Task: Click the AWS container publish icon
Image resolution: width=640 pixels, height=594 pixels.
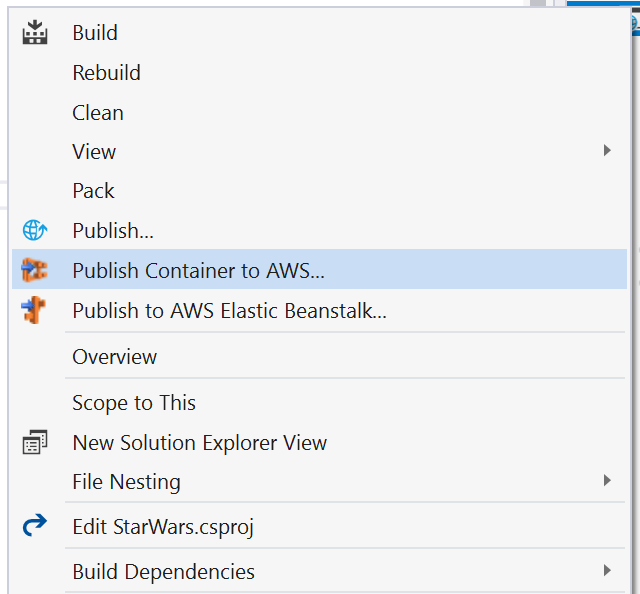Action: tap(35, 270)
